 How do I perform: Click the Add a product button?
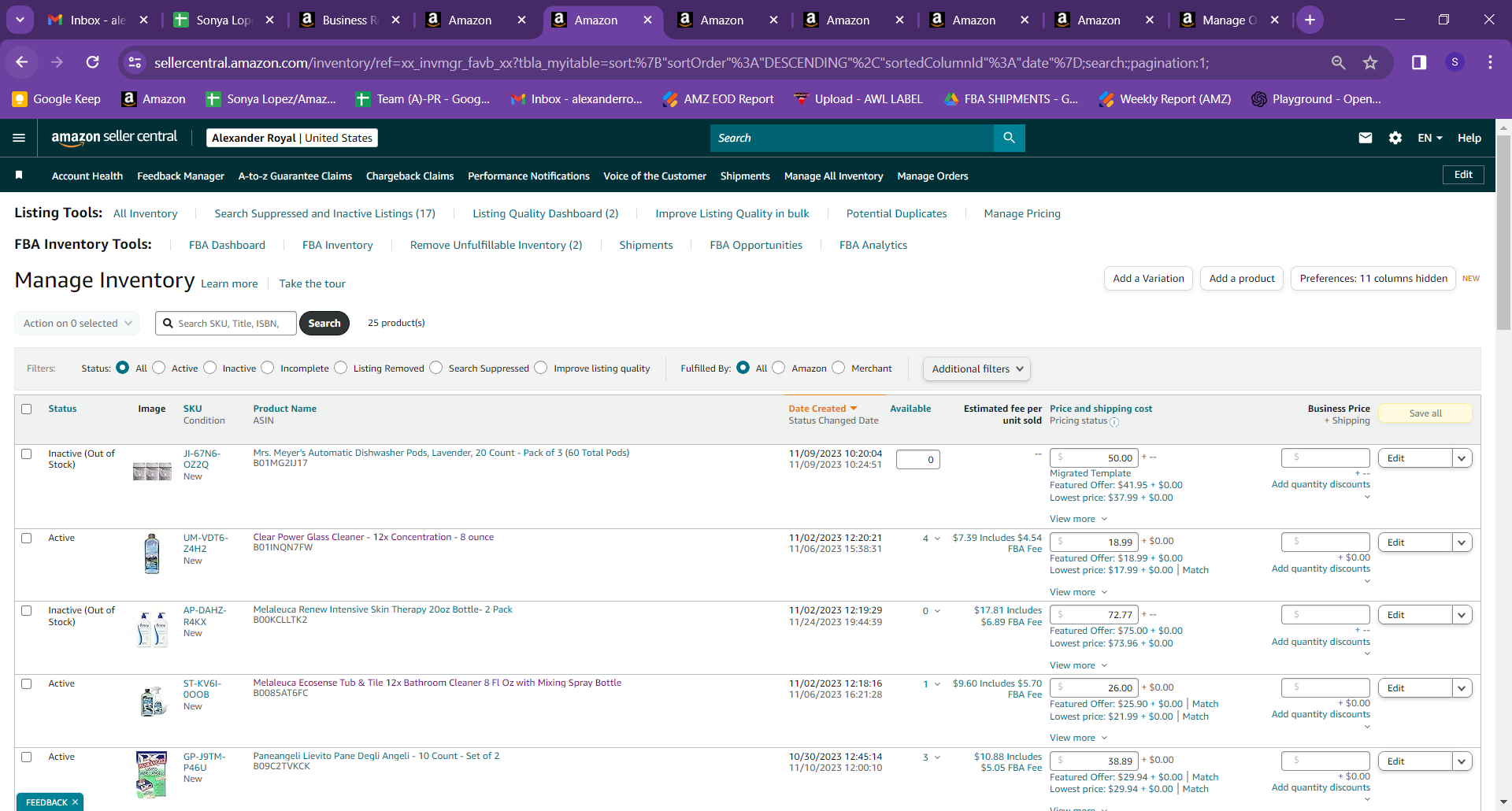(x=1242, y=279)
